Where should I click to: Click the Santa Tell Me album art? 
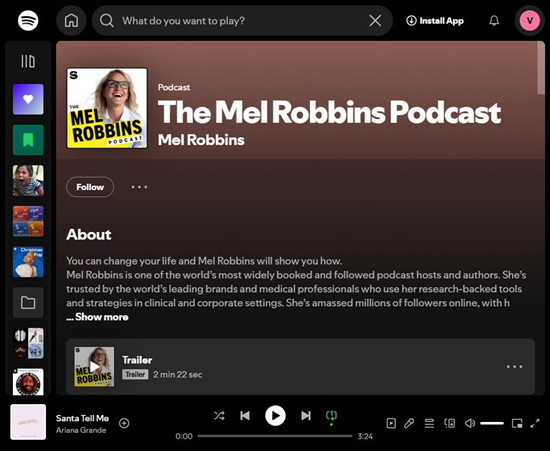tap(28, 422)
